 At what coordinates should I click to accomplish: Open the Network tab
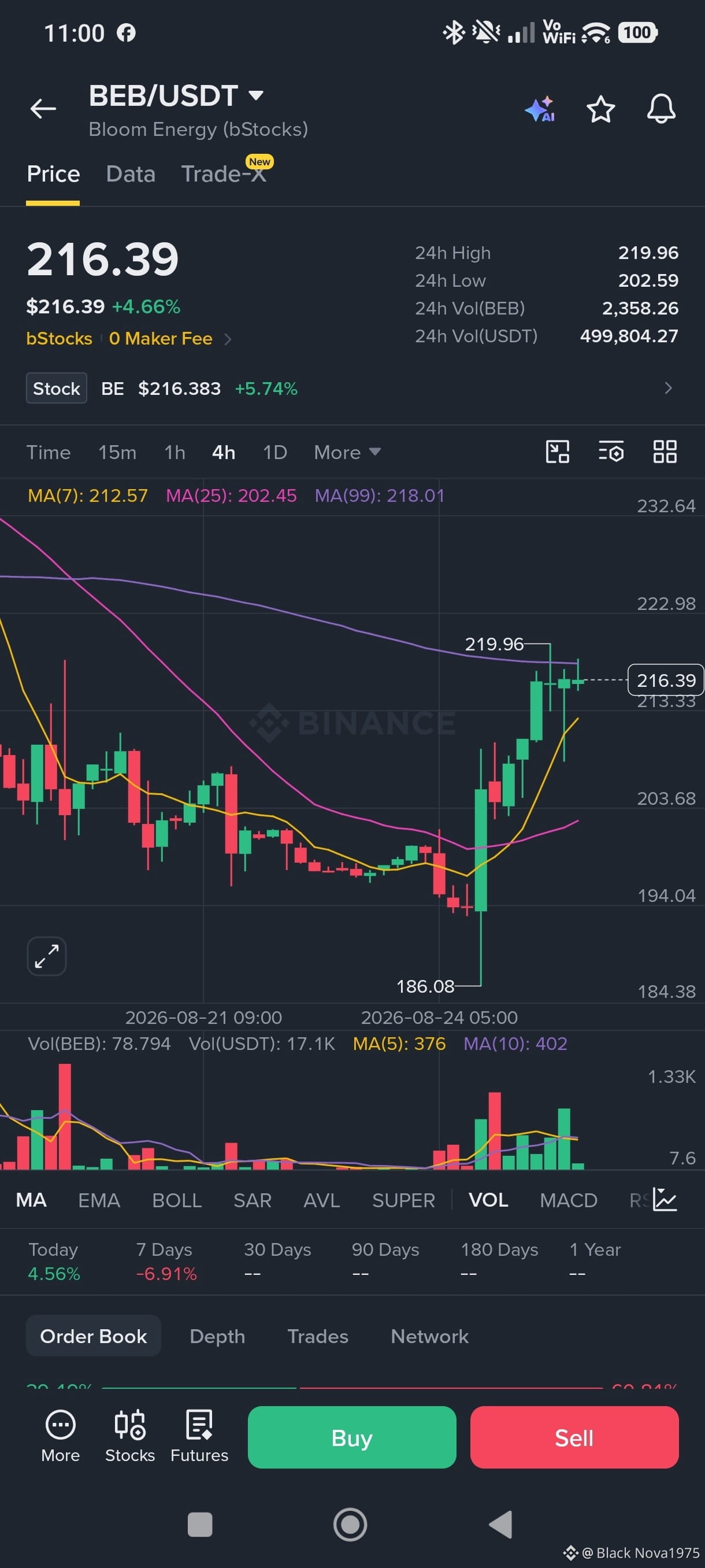coord(429,1336)
